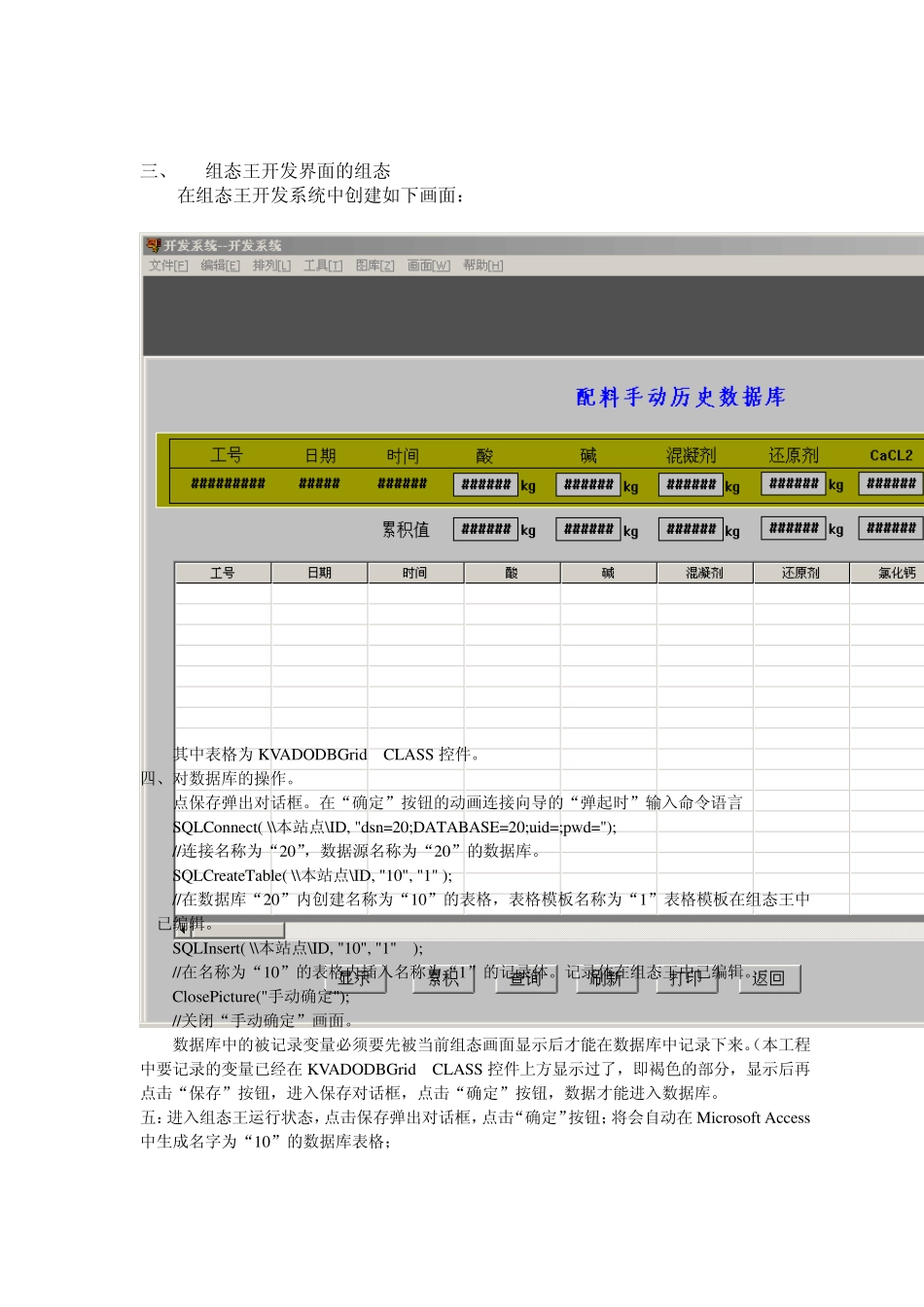Click the 碱 label in yellow panel

tap(588, 455)
